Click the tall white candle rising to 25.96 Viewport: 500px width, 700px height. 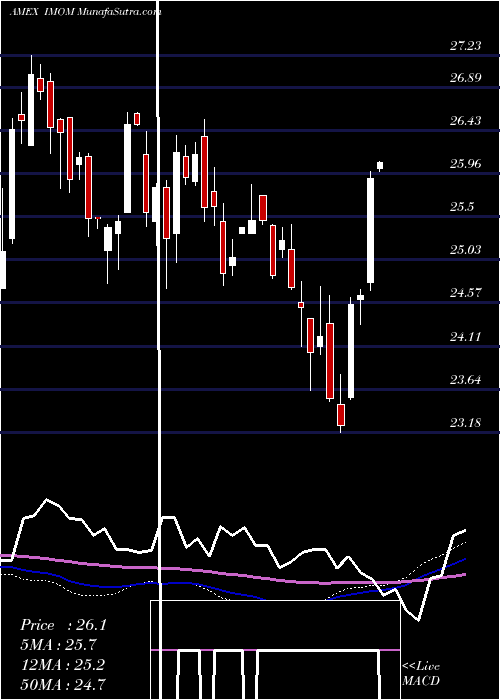pos(371,230)
